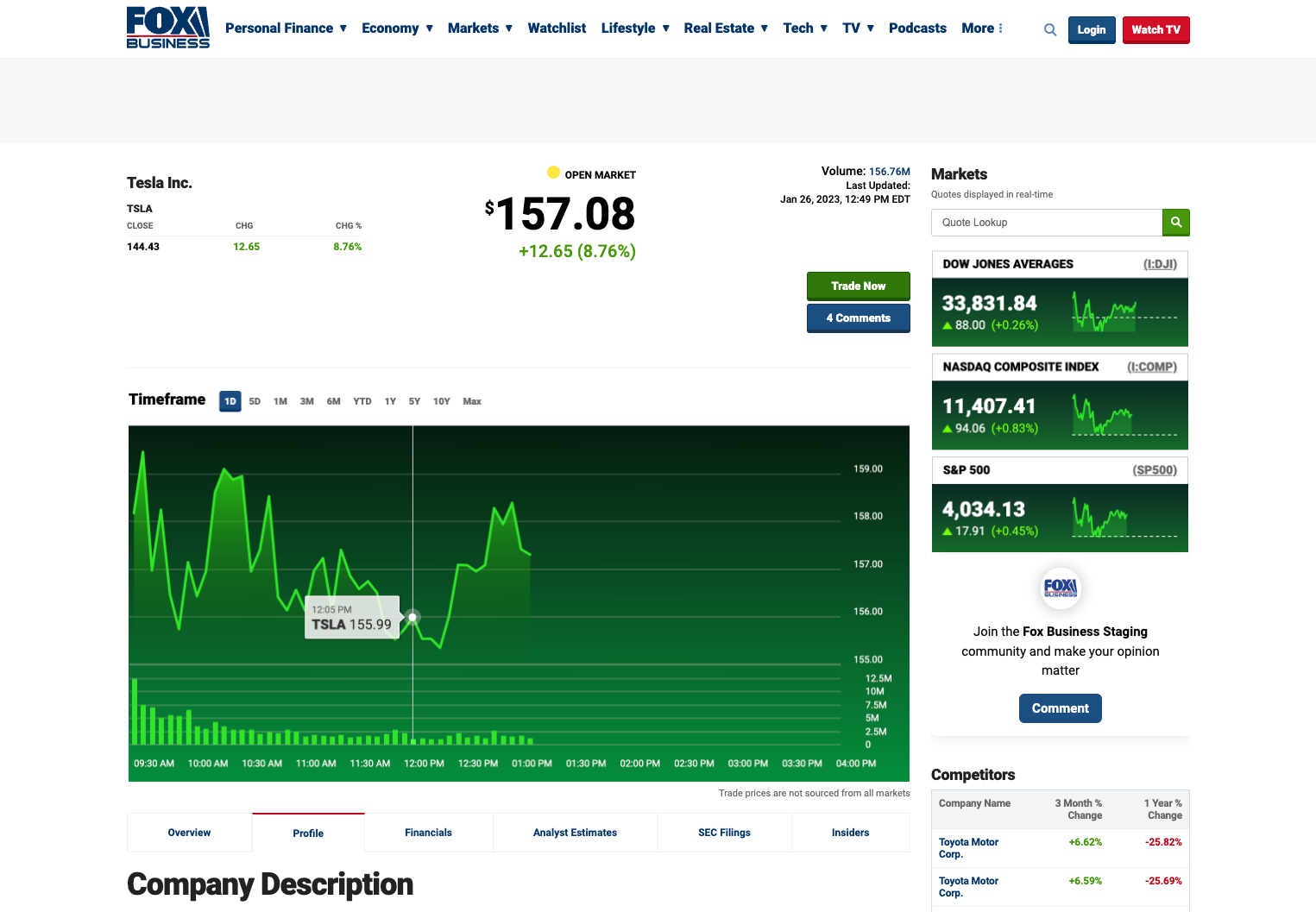Open the Real Estate dropdown
This screenshot has height=912, width=1316.
tap(725, 28)
